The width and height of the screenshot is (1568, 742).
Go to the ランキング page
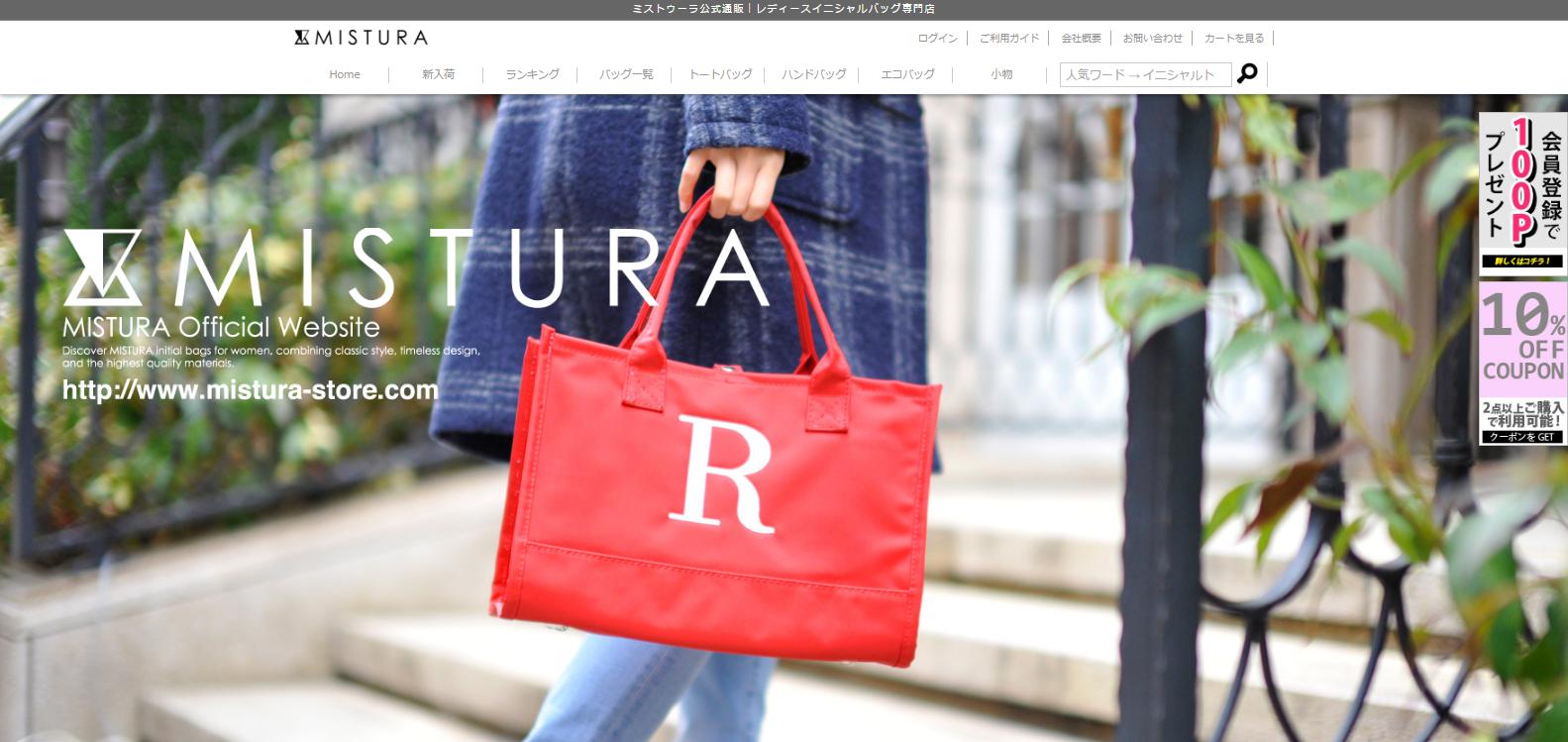coord(532,74)
